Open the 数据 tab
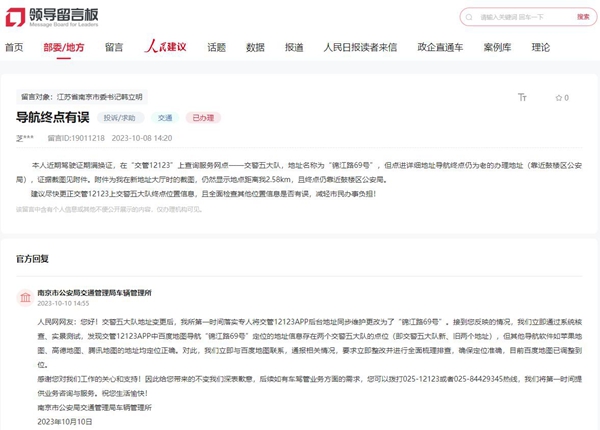 pyautogui.click(x=255, y=47)
